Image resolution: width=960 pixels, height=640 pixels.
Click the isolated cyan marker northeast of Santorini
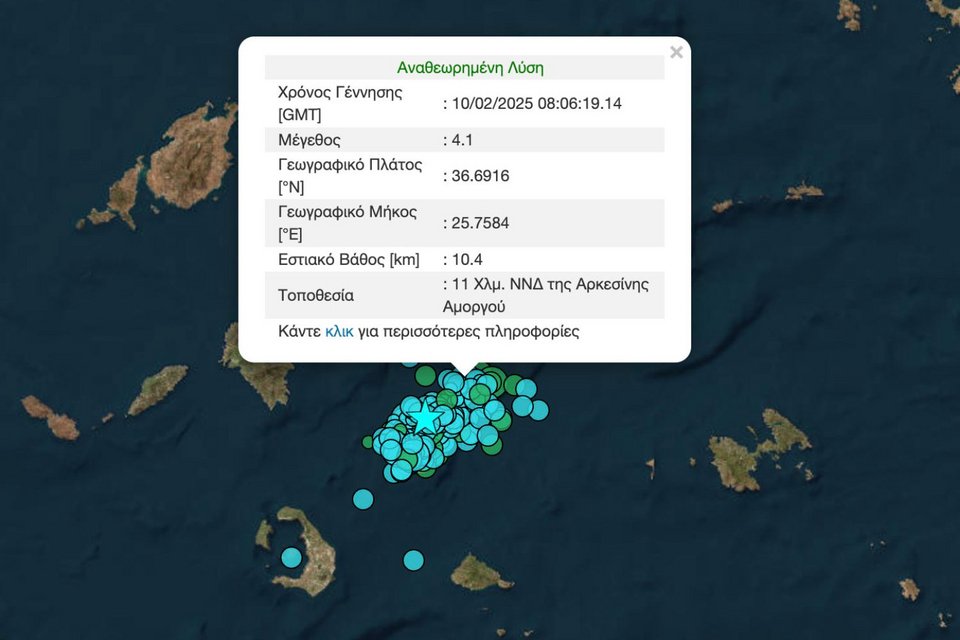pos(363,498)
